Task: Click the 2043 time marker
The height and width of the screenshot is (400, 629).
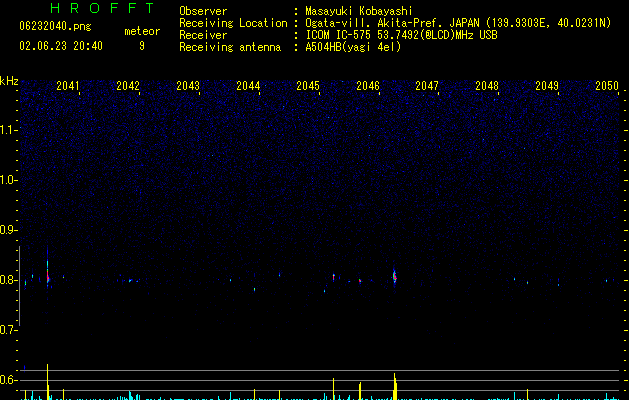Action: pos(188,85)
